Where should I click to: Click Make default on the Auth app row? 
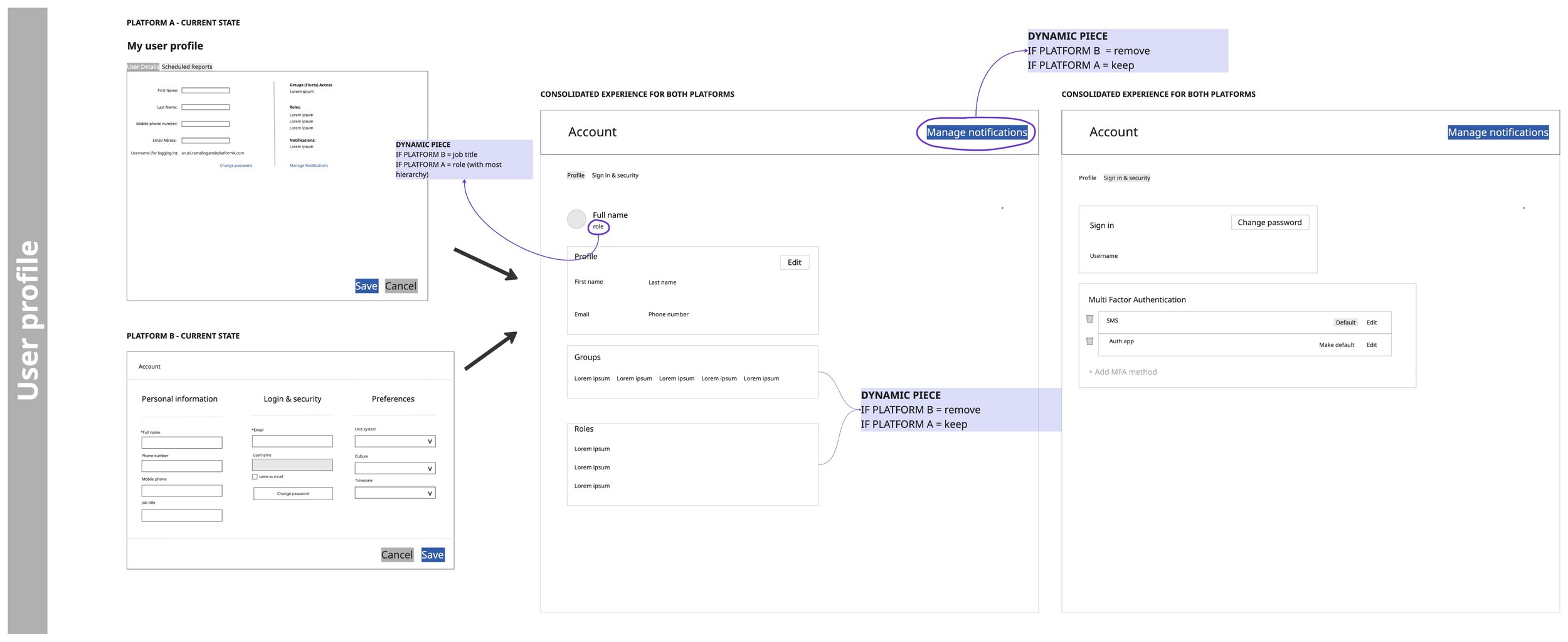point(1337,345)
